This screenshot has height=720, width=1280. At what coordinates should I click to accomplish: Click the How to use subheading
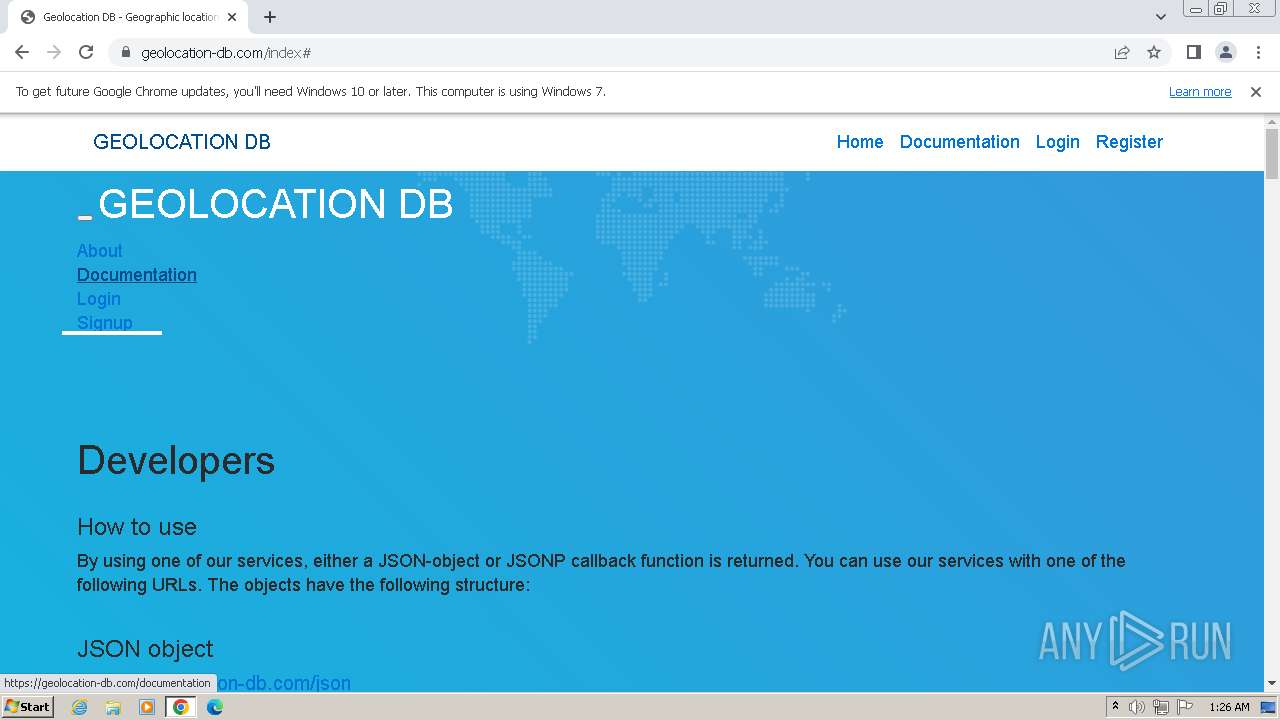pyautogui.click(x=137, y=527)
